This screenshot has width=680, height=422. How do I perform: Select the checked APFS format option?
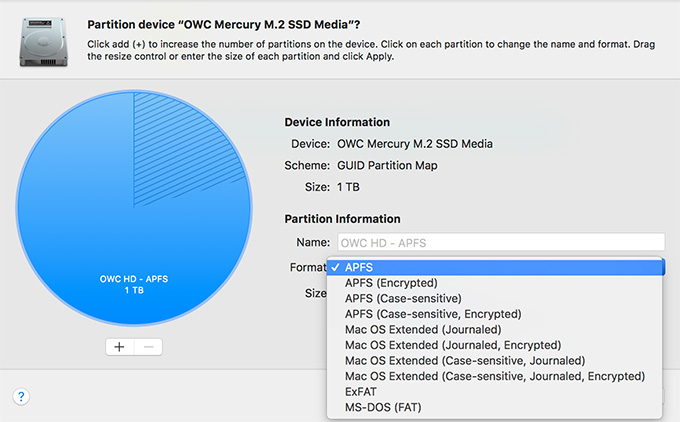[x=495, y=267]
